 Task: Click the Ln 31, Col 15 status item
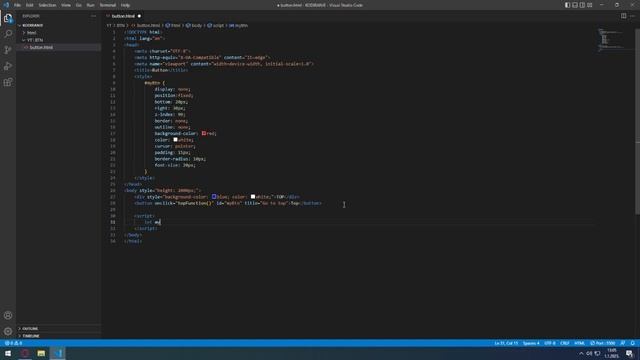[x=506, y=343]
